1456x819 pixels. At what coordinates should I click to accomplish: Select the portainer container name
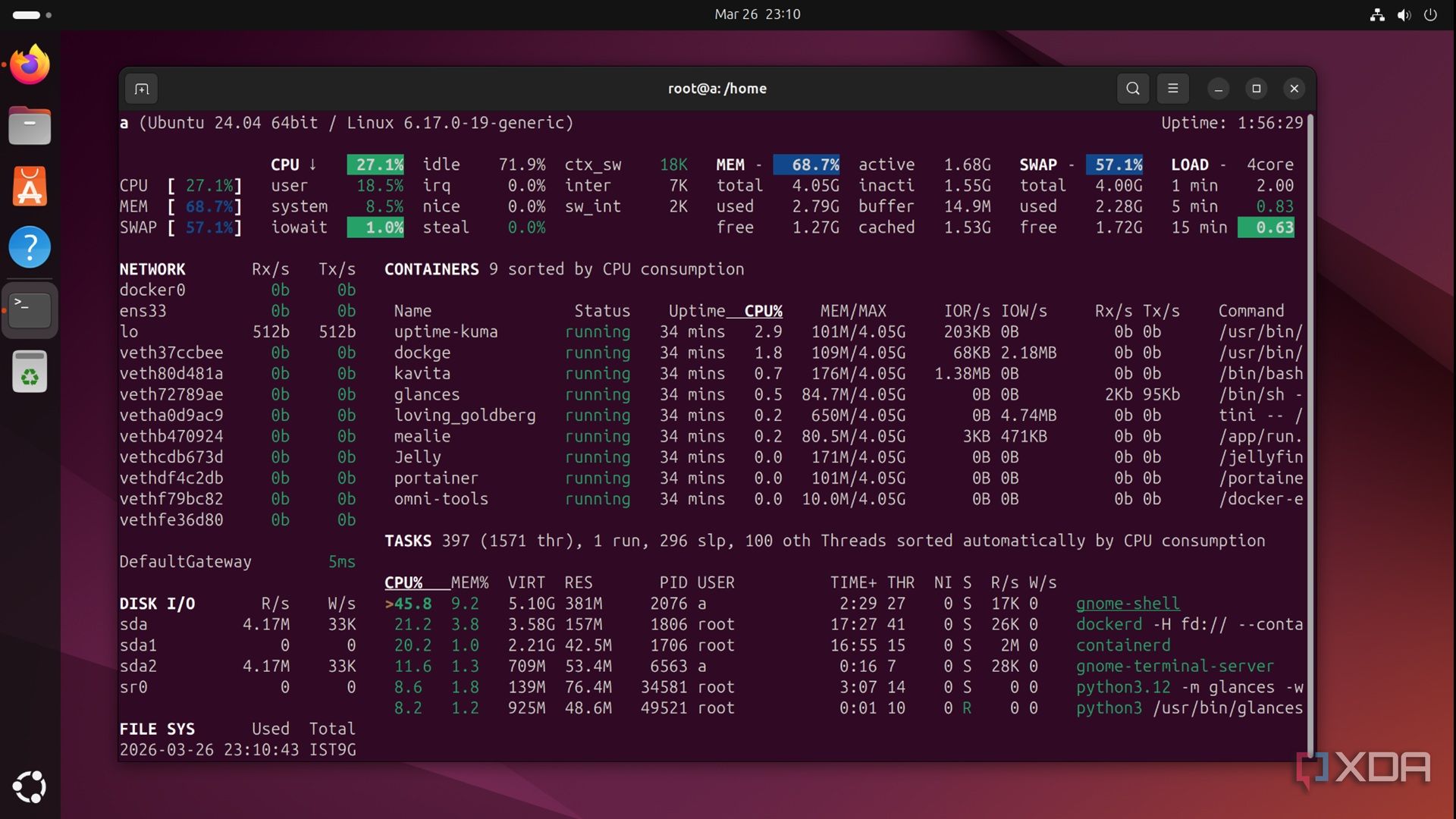[x=436, y=479]
